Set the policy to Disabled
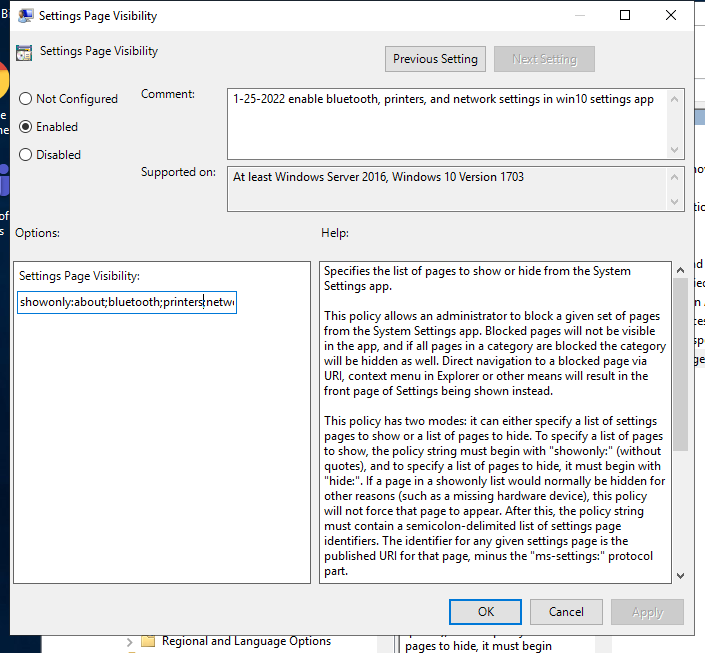This screenshot has width=705, height=653. 26,155
